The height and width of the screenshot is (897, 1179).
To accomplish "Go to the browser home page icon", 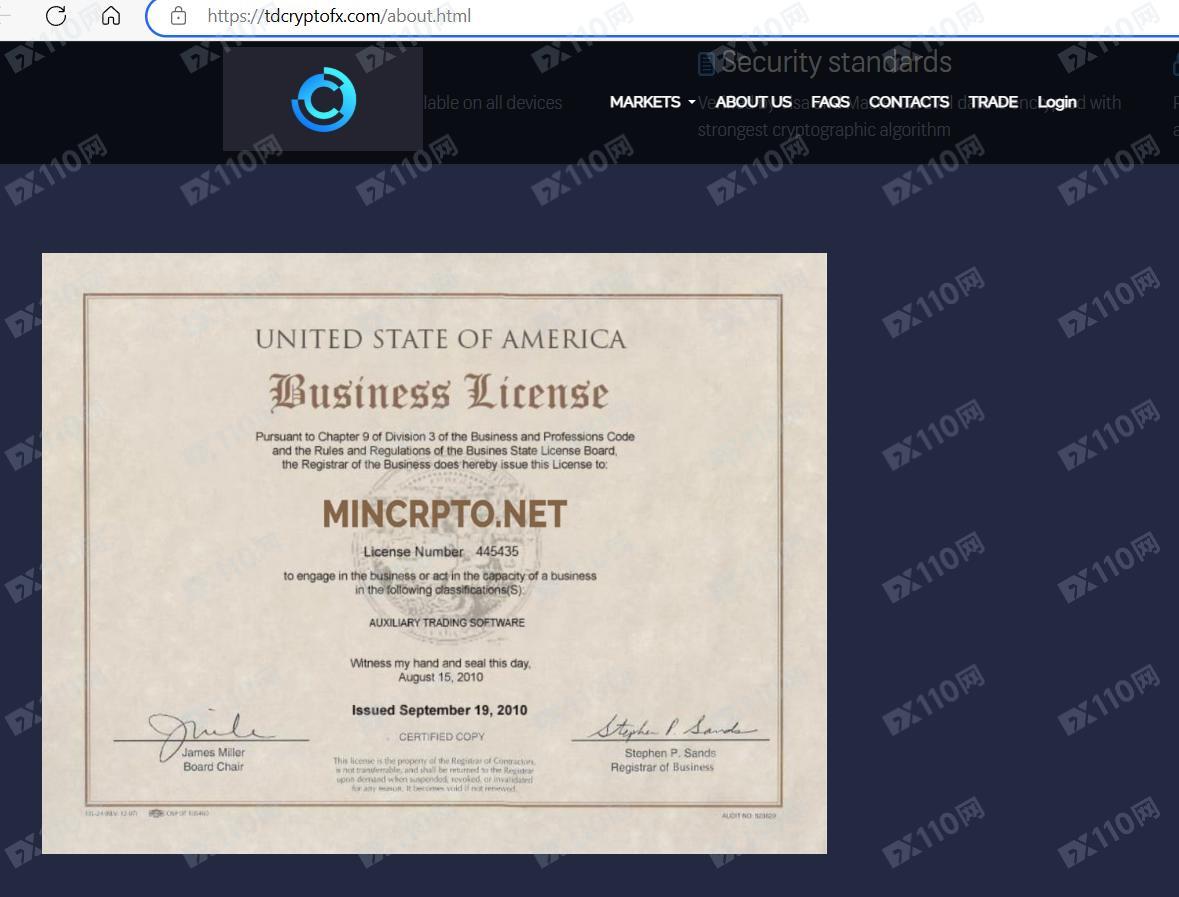I will tap(111, 16).
